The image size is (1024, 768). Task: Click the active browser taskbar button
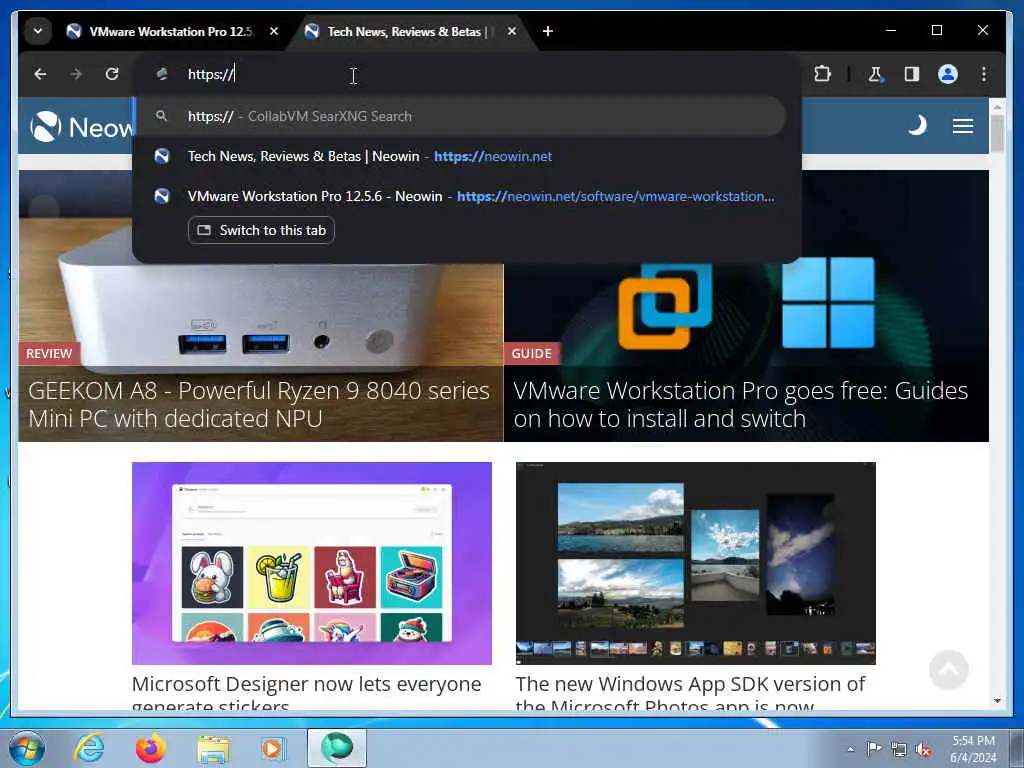337,748
